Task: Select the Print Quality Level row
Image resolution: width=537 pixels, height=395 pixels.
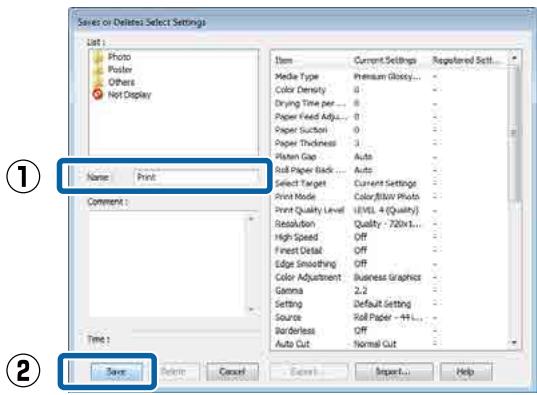Action: (390, 210)
